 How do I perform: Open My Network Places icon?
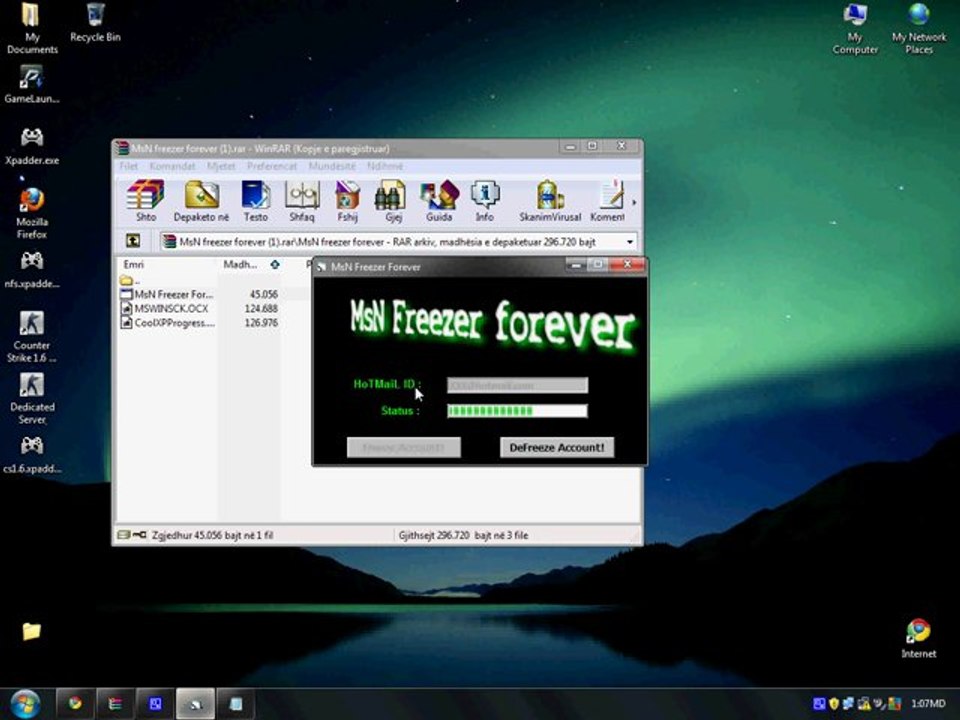[x=918, y=28]
